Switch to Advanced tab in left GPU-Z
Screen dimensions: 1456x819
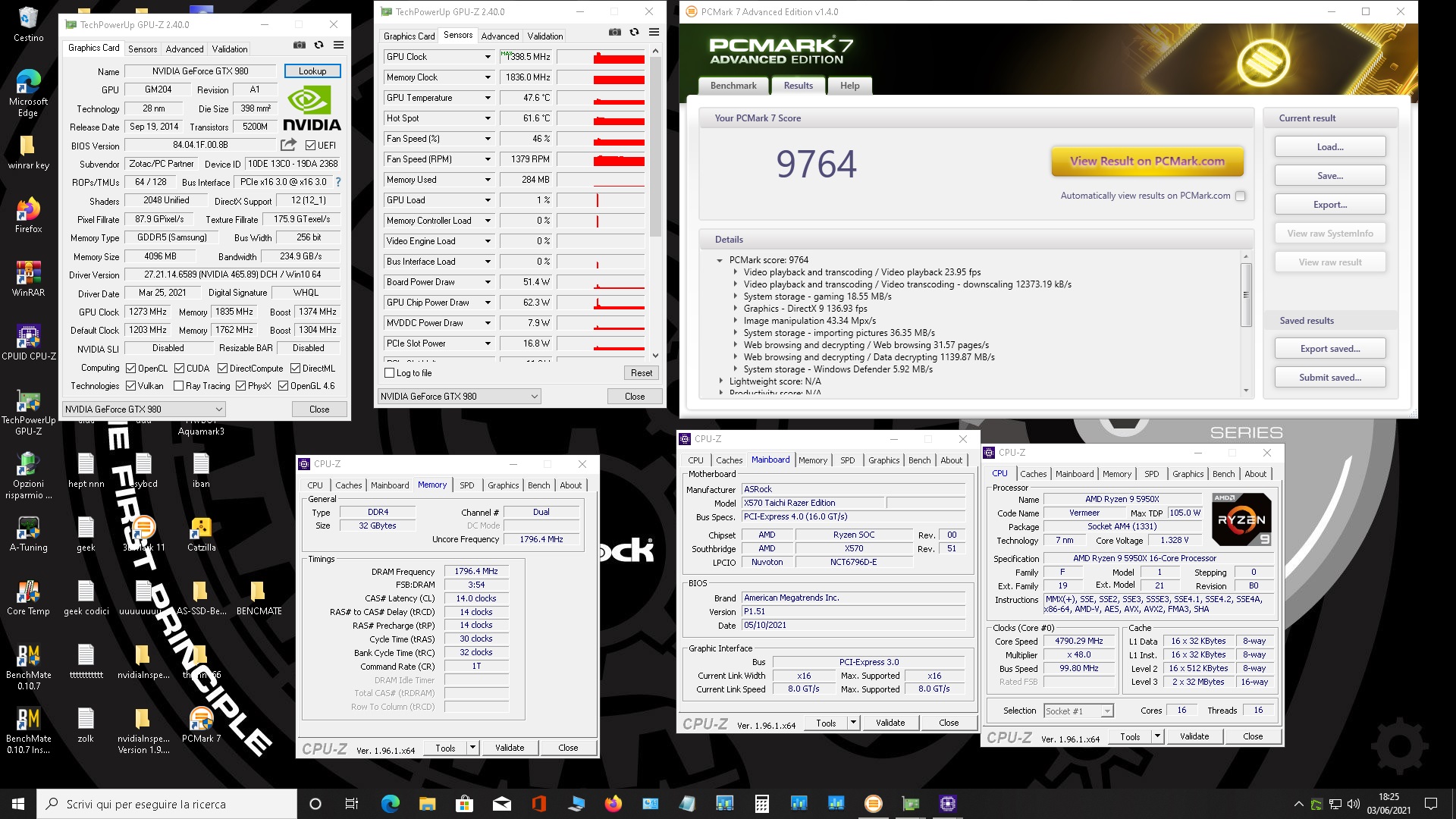[x=184, y=49]
